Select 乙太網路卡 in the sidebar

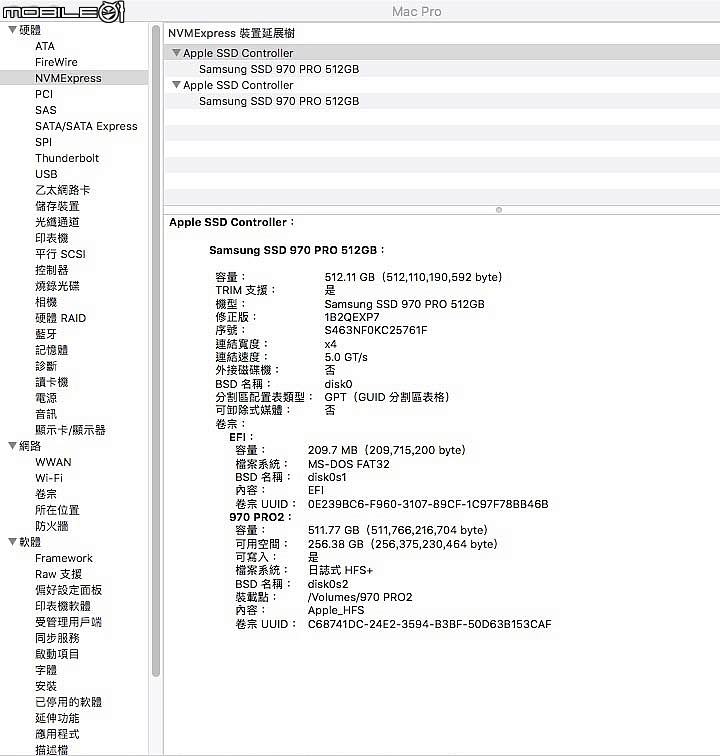(63, 190)
